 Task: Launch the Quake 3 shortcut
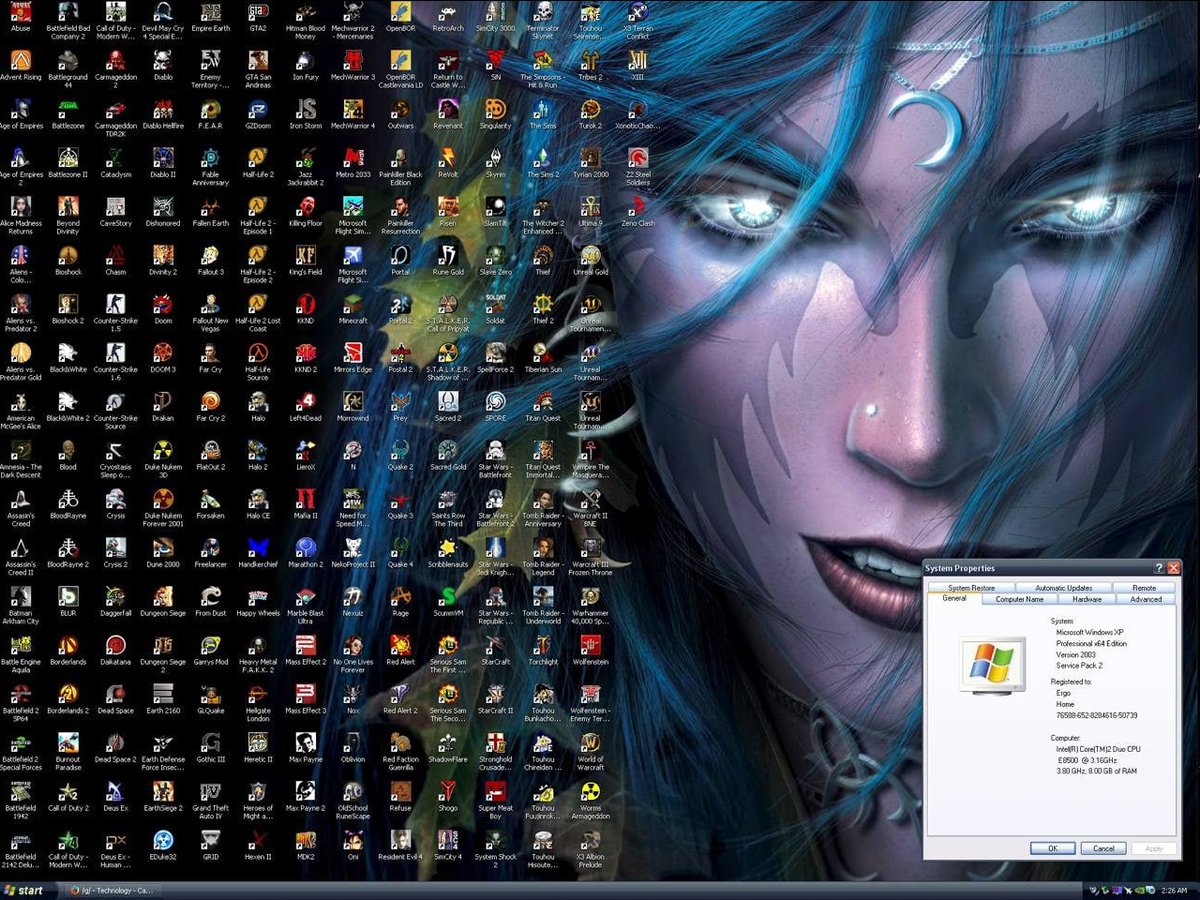click(x=400, y=505)
